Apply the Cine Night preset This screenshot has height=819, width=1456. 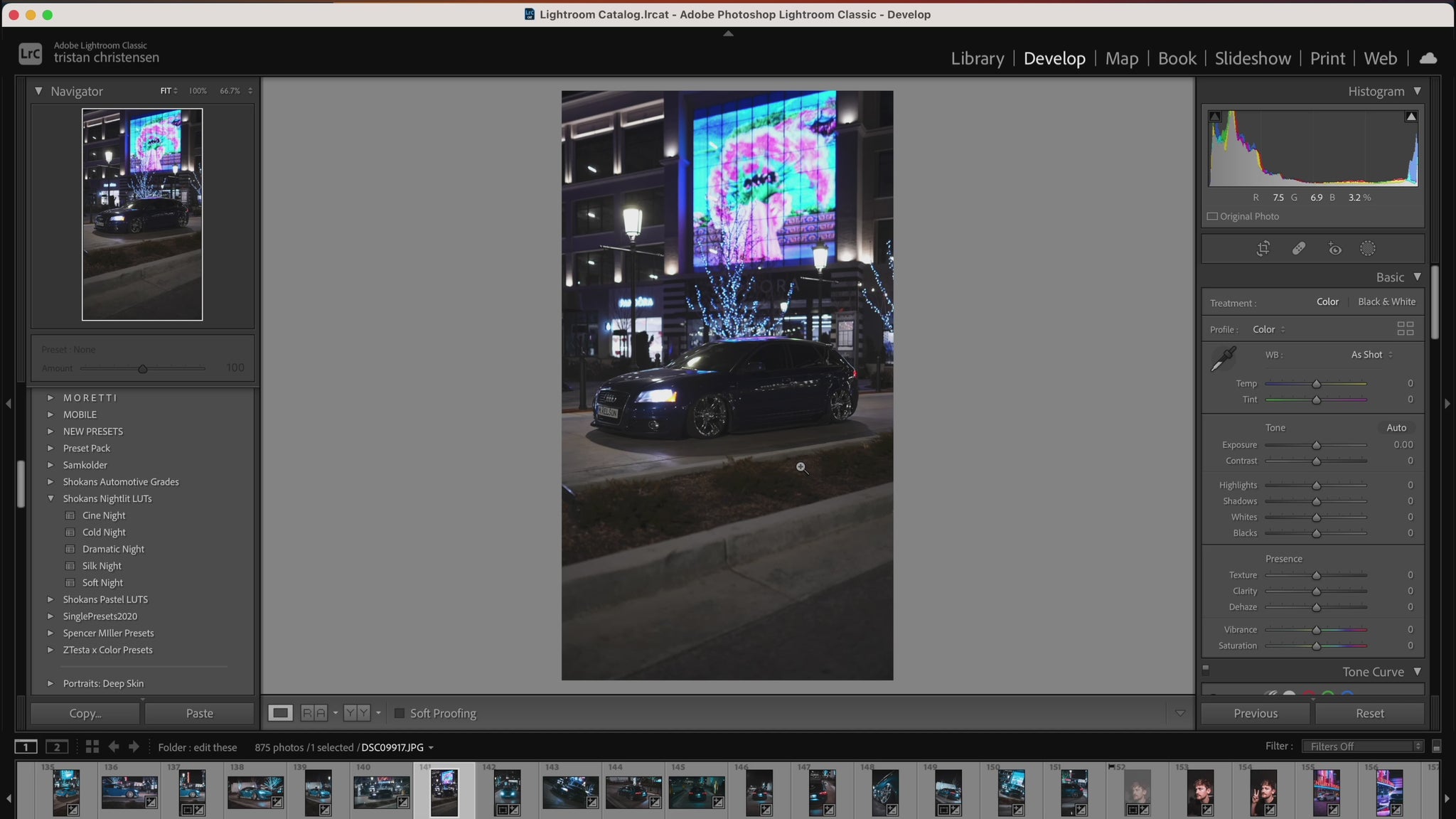coord(104,515)
